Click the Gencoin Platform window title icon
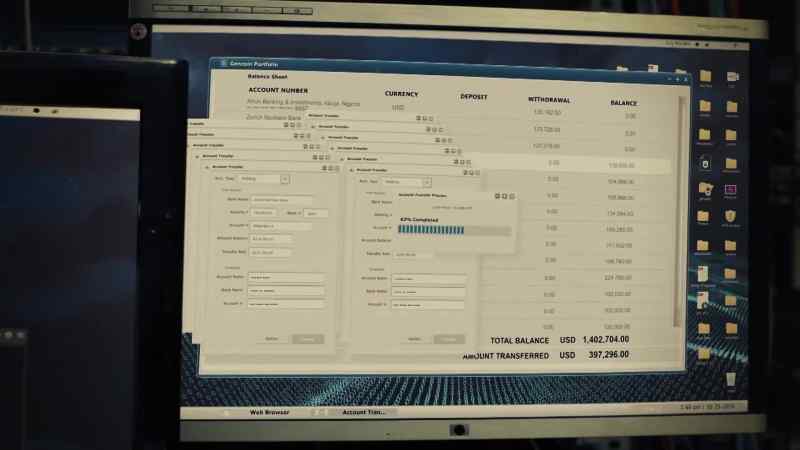Screen dimensions: 800x450 (223, 63)
